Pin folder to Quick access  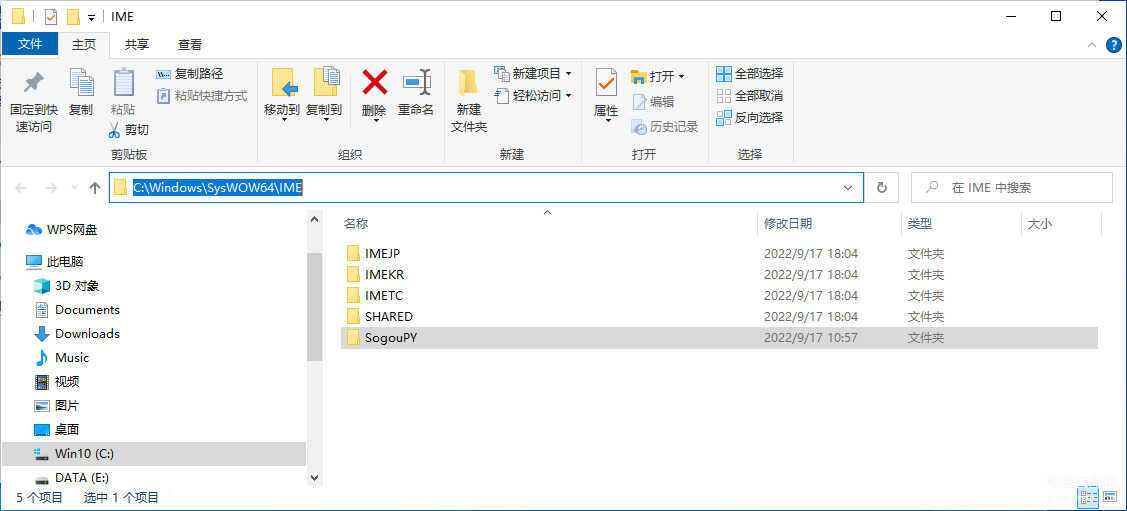point(33,101)
